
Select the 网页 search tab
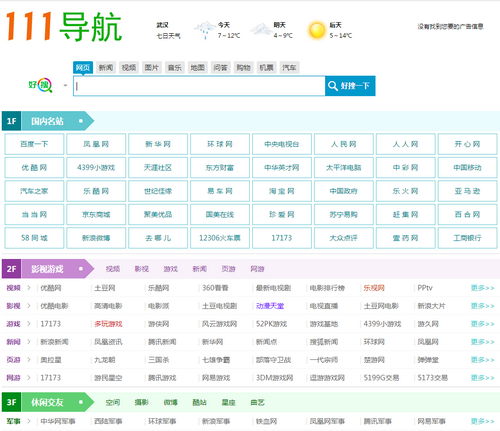[x=83, y=68]
